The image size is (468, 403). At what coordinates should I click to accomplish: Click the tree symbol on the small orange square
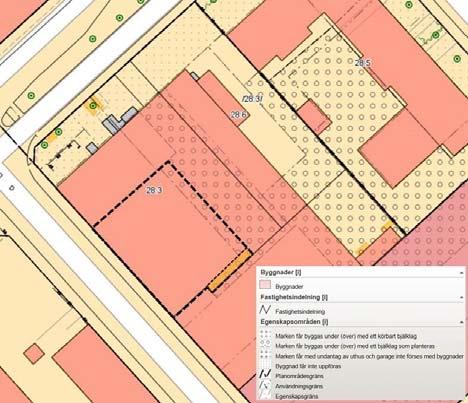[x=93, y=106]
